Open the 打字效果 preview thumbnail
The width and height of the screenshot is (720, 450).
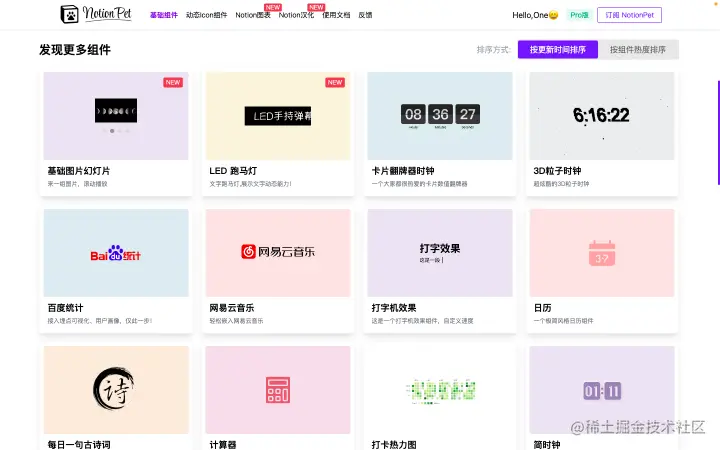[x=440, y=253]
